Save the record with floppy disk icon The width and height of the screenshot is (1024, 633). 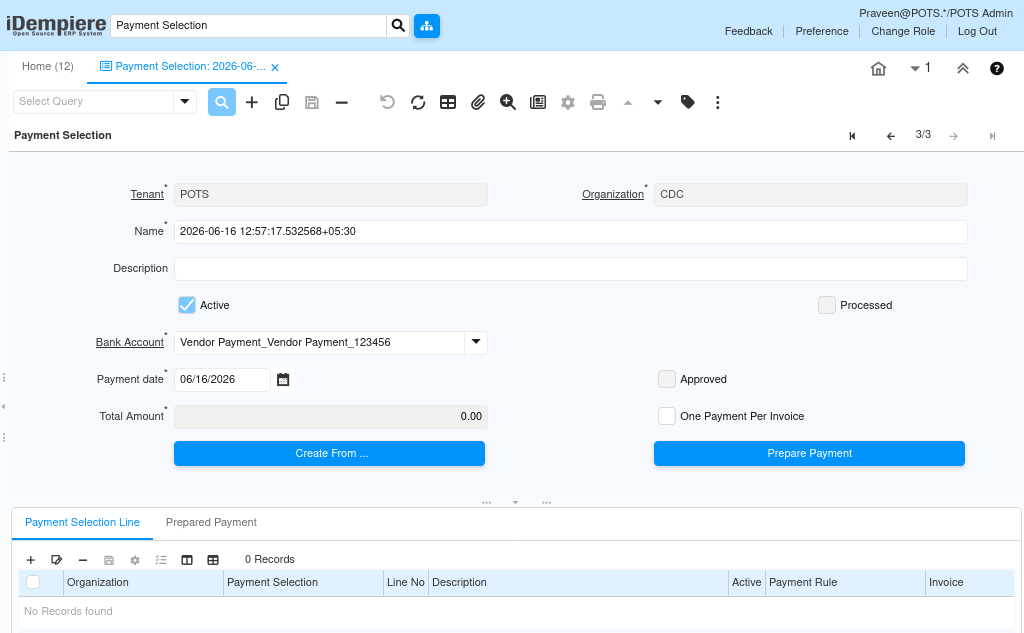coord(312,103)
